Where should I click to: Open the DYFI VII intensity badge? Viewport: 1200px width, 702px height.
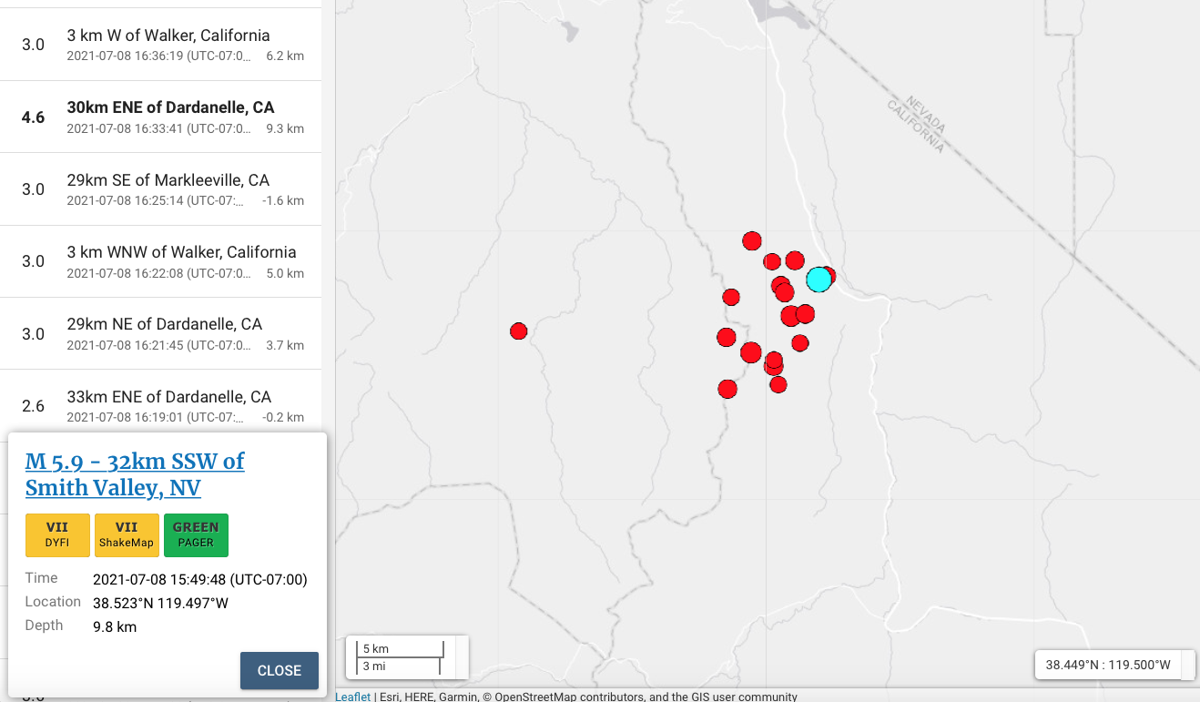pyautogui.click(x=57, y=535)
